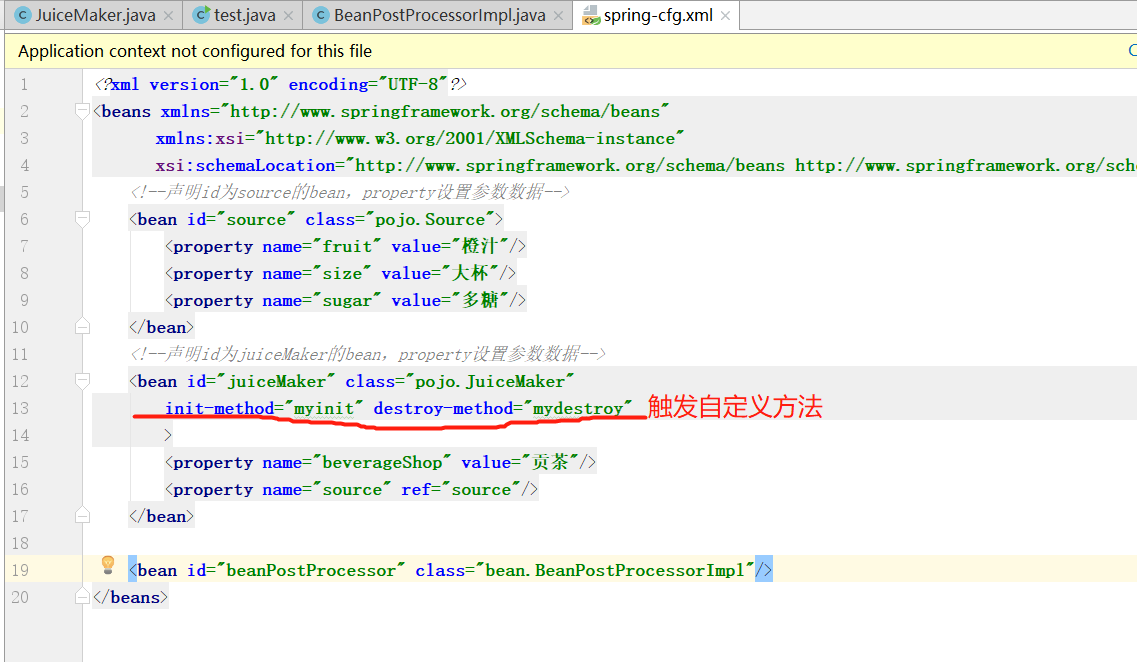This screenshot has width=1137, height=662.
Task: Switch to the test.java tab
Action: point(244,15)
